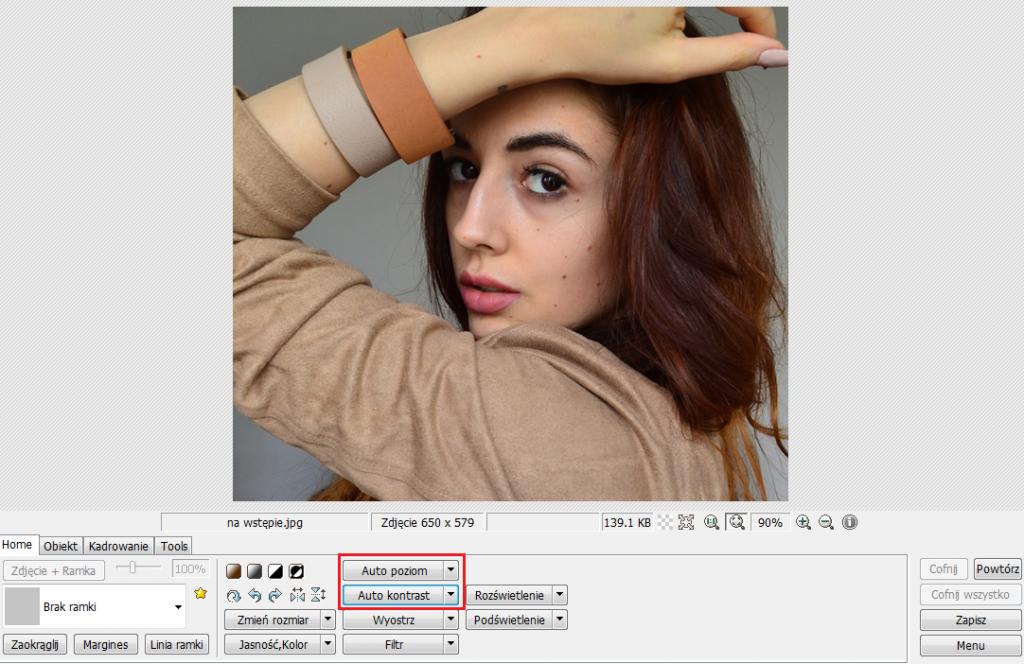Rotate photo 90 degrees counterclockwise
Screen dimensions: 1024x664
tap(254, 595)
